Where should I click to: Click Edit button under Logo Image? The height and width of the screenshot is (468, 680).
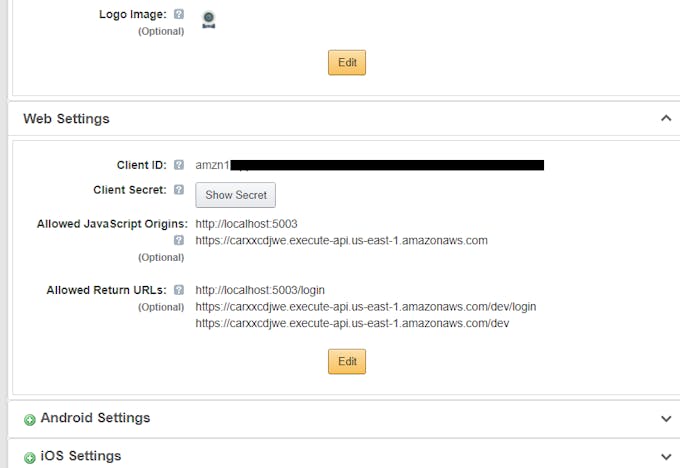pos(347,62)
